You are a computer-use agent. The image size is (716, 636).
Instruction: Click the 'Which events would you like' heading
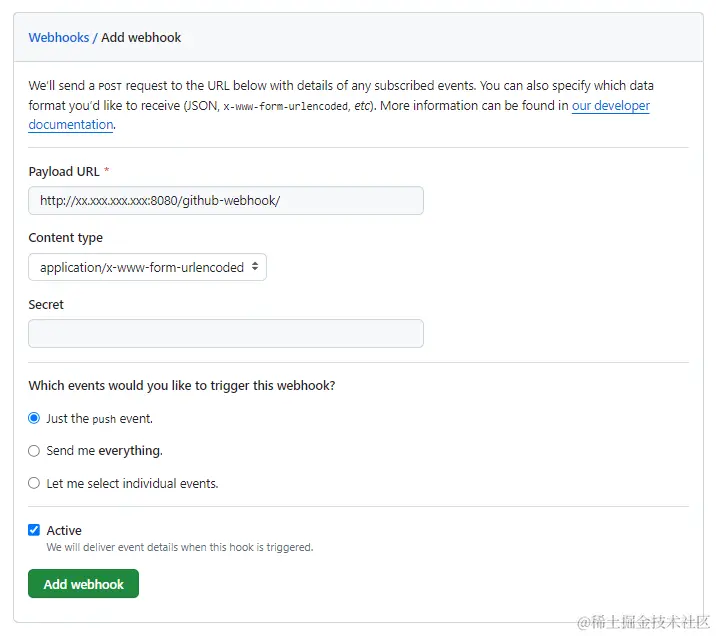[182, 385]
